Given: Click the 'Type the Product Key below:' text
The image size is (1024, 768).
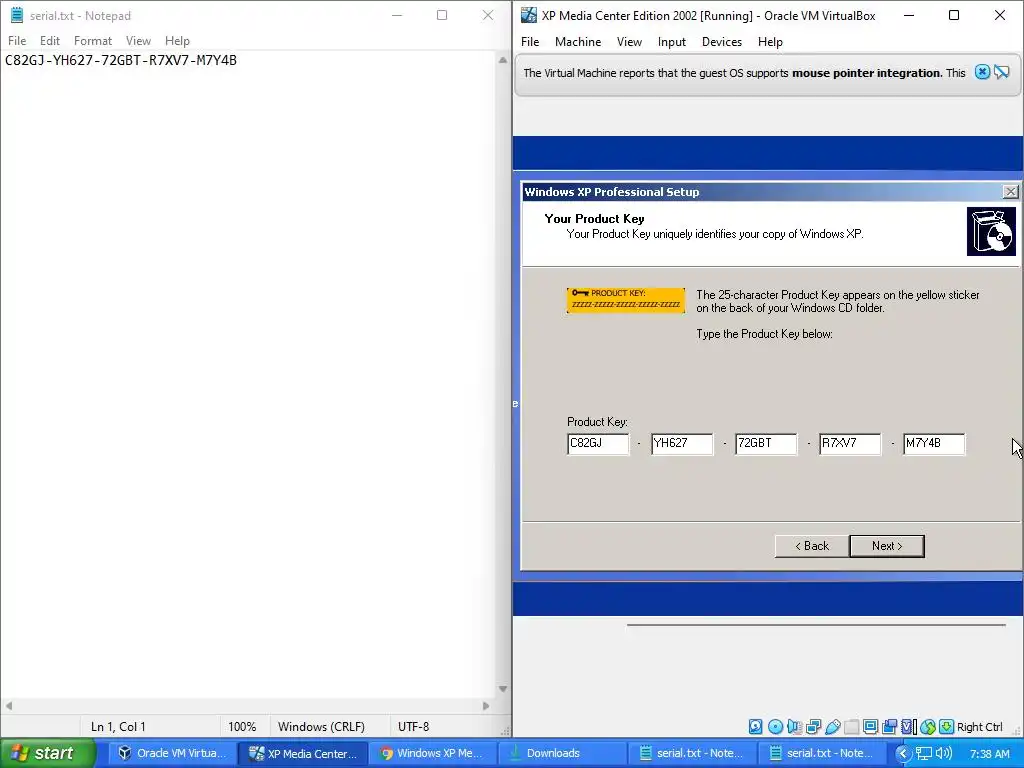Looking at the screenshot, I should point(764,334).
